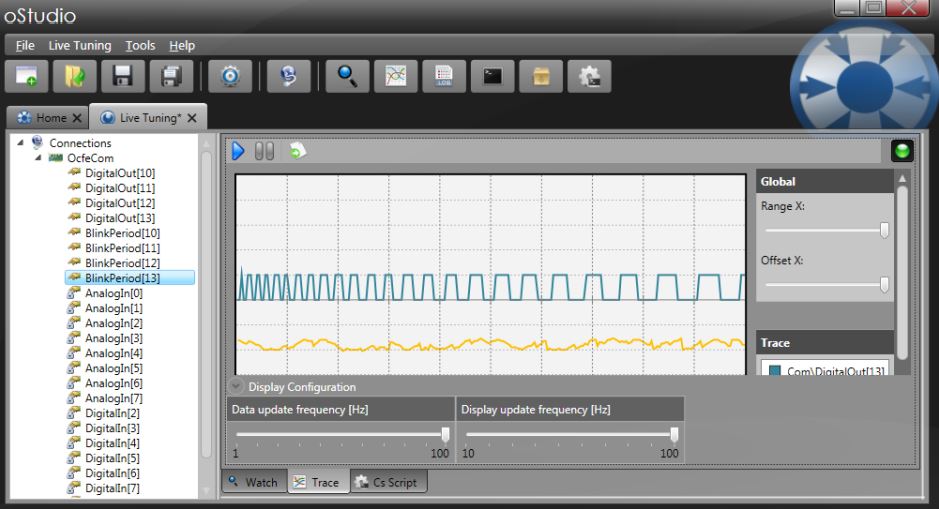Click the new project toolbar icon
Image resolution: width=939 pixels, height=509 pixels.
pyautogui.click(x=26, y=76)
